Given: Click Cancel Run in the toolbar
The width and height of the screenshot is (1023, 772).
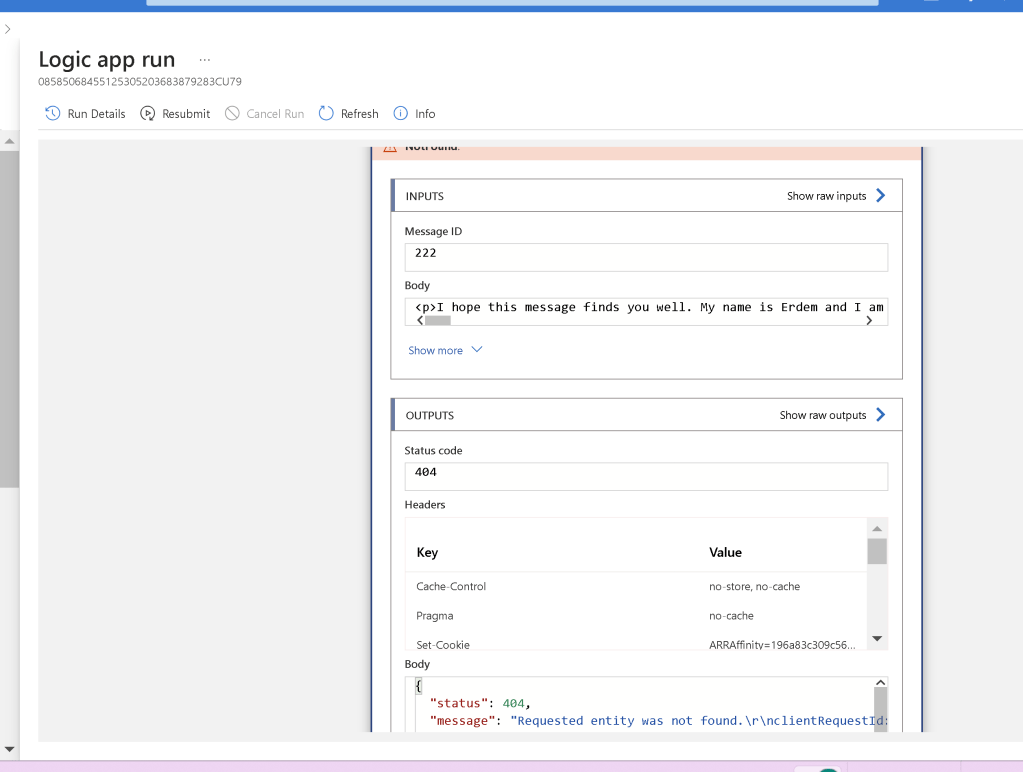Looking at the screenshot, I should pyautogui.click(x=264, y=114).
